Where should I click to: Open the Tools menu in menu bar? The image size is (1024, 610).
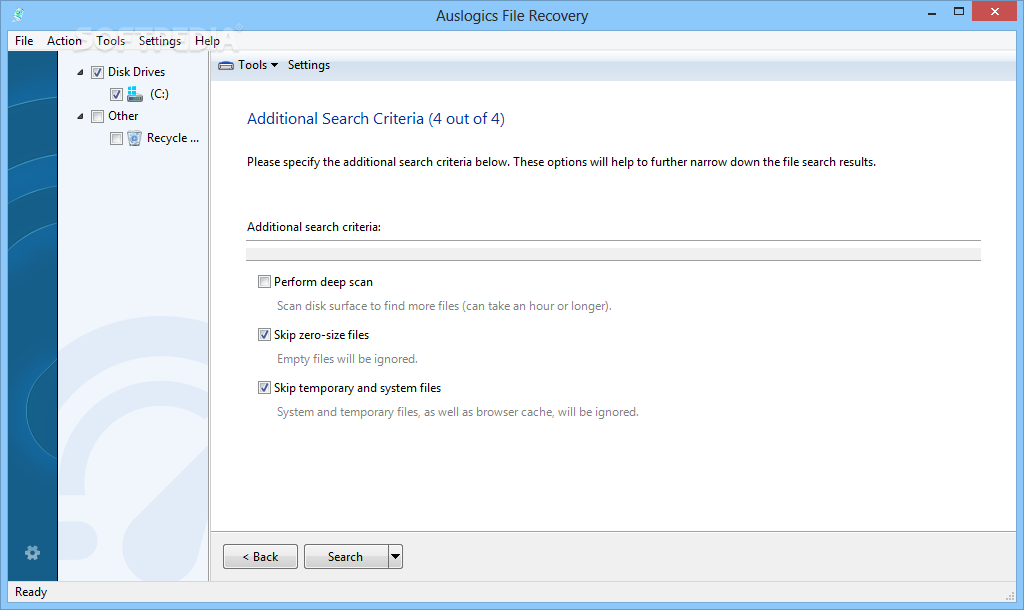click(x=110, y=40)
